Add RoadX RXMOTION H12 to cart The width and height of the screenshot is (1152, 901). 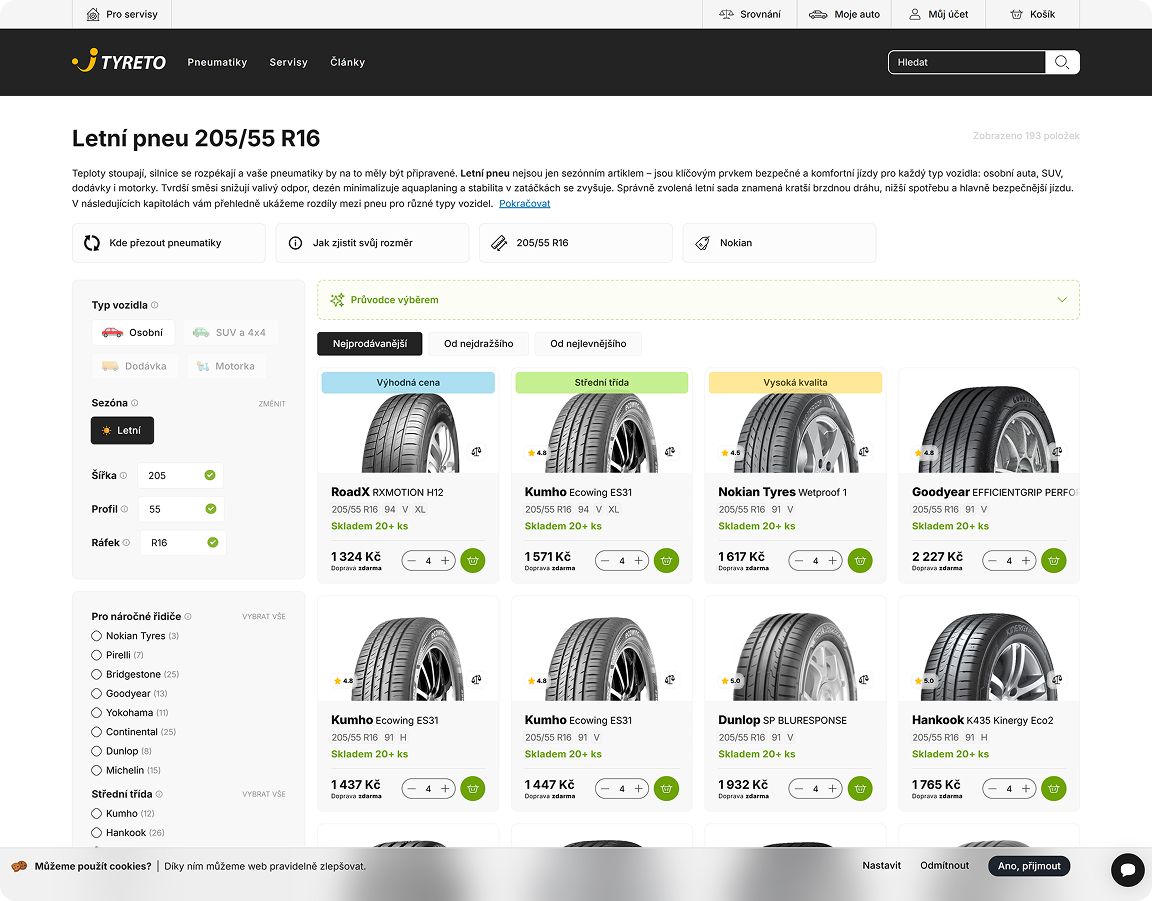click(x=472, y=561)
